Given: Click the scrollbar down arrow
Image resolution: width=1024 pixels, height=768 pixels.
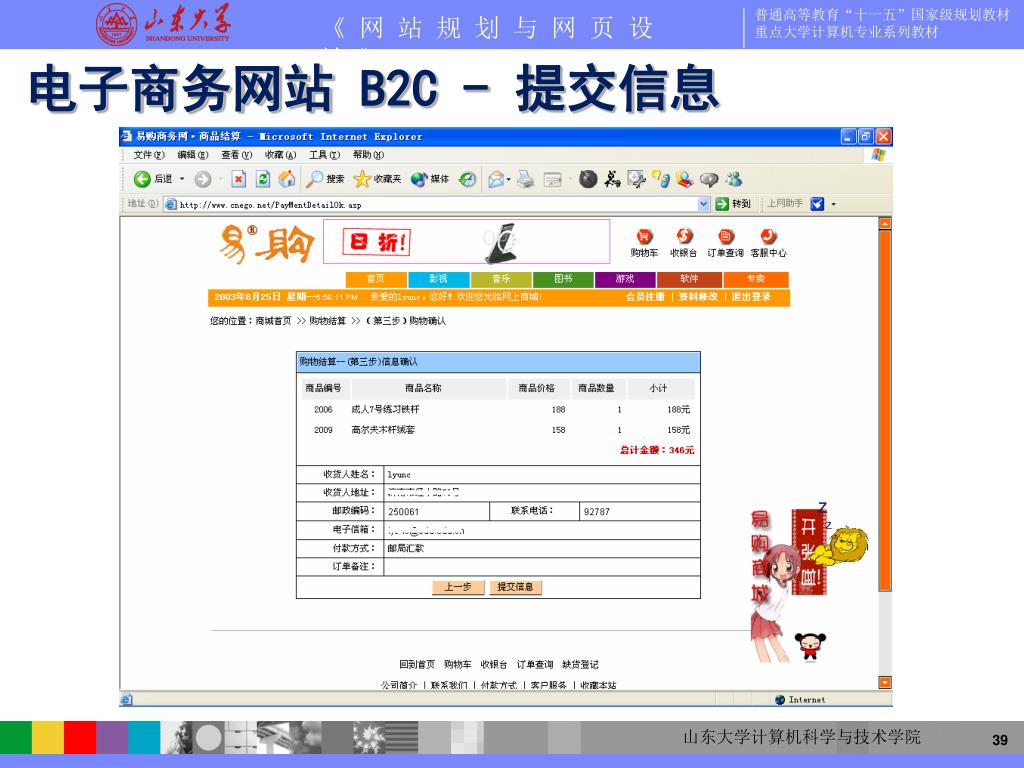Looking at the screenshot, I should click(885, 683).
